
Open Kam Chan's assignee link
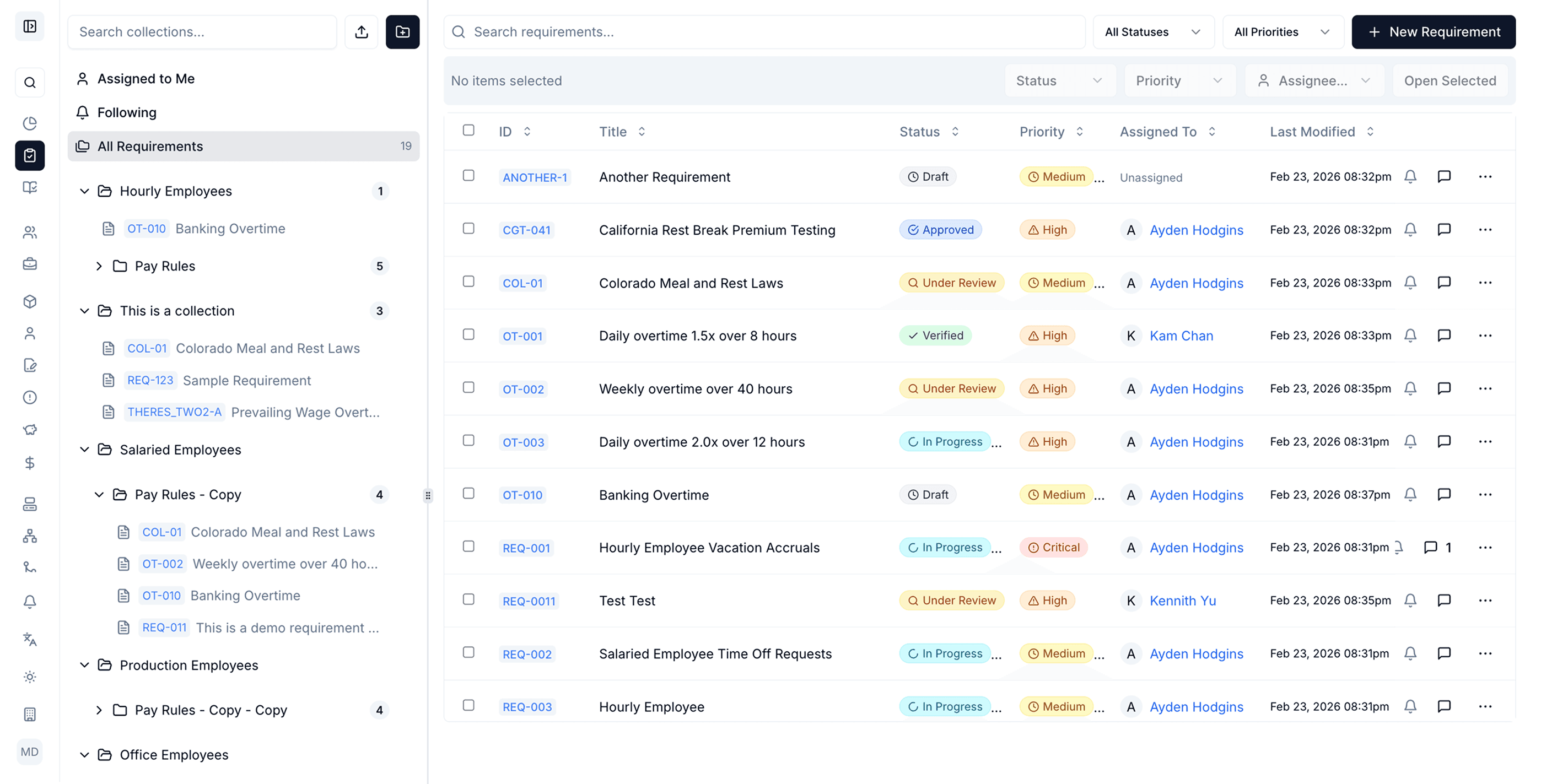tap(1181, 335)
